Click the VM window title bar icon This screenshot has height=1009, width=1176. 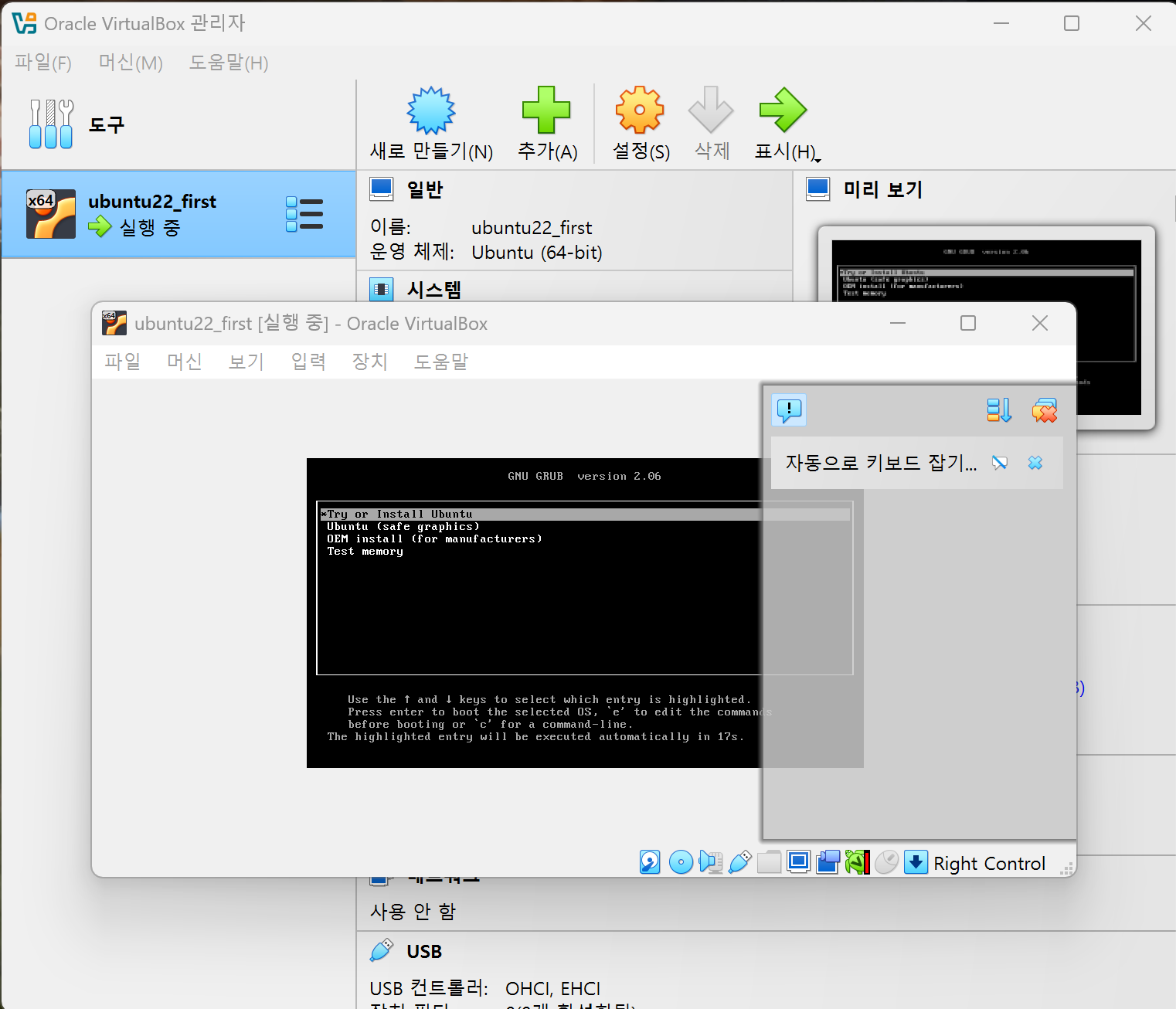[114, 323]
